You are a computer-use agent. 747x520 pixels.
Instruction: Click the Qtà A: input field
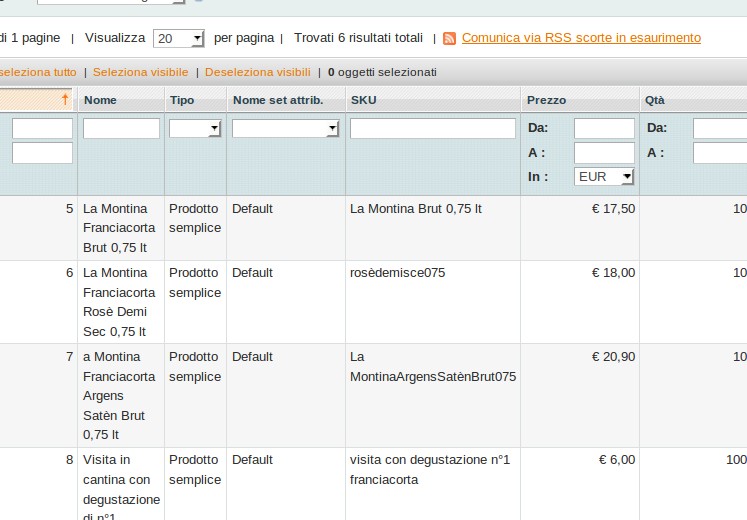(x=720, y=153)
